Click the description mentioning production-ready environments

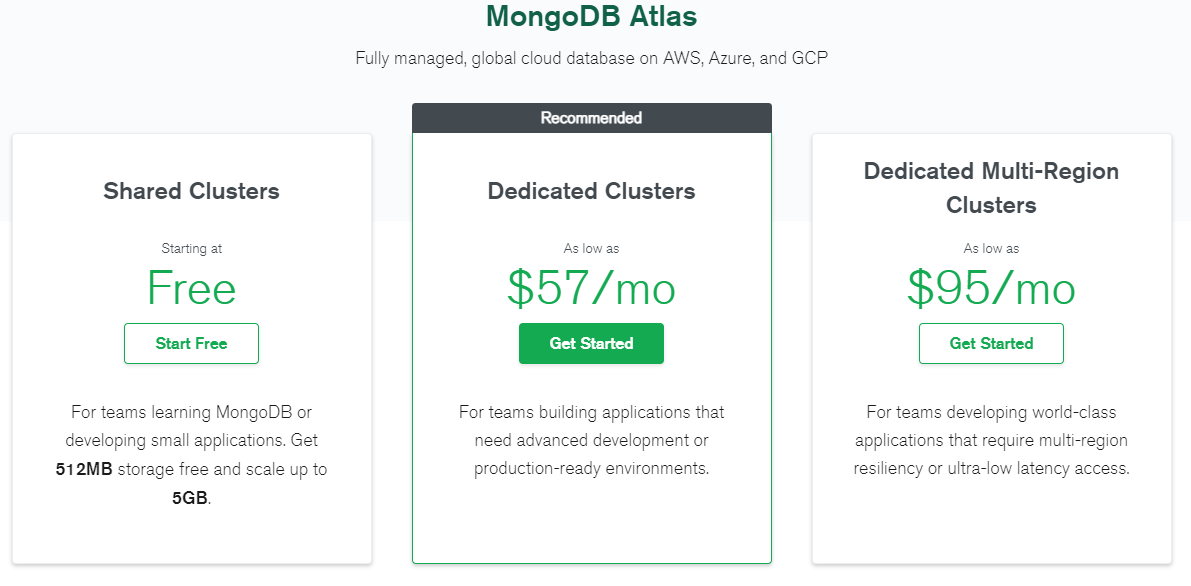591,440
